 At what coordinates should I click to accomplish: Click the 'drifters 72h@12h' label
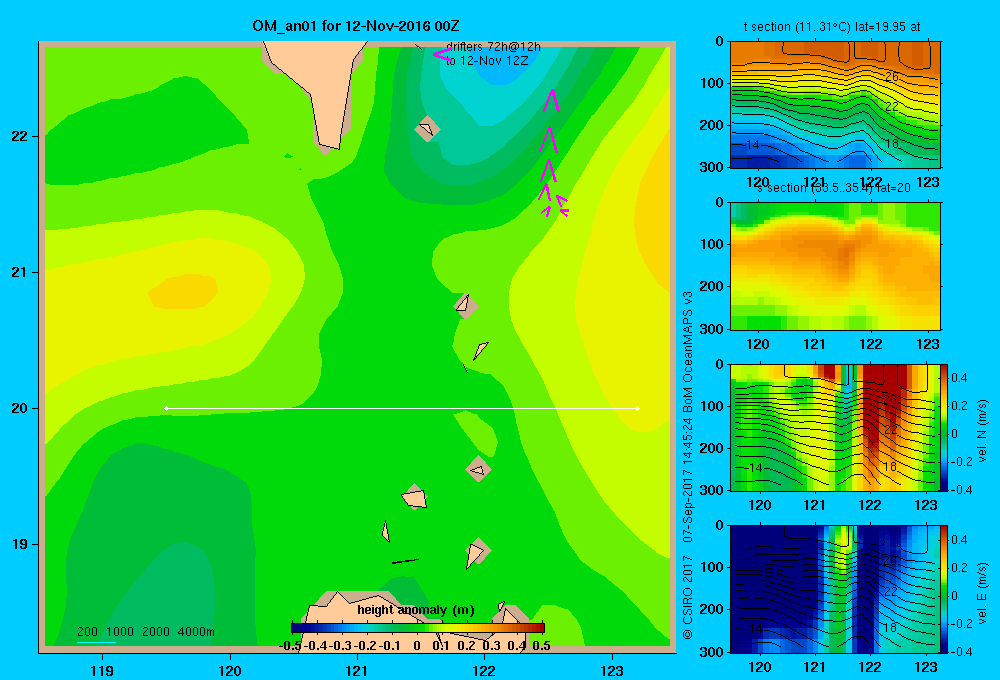493,47
